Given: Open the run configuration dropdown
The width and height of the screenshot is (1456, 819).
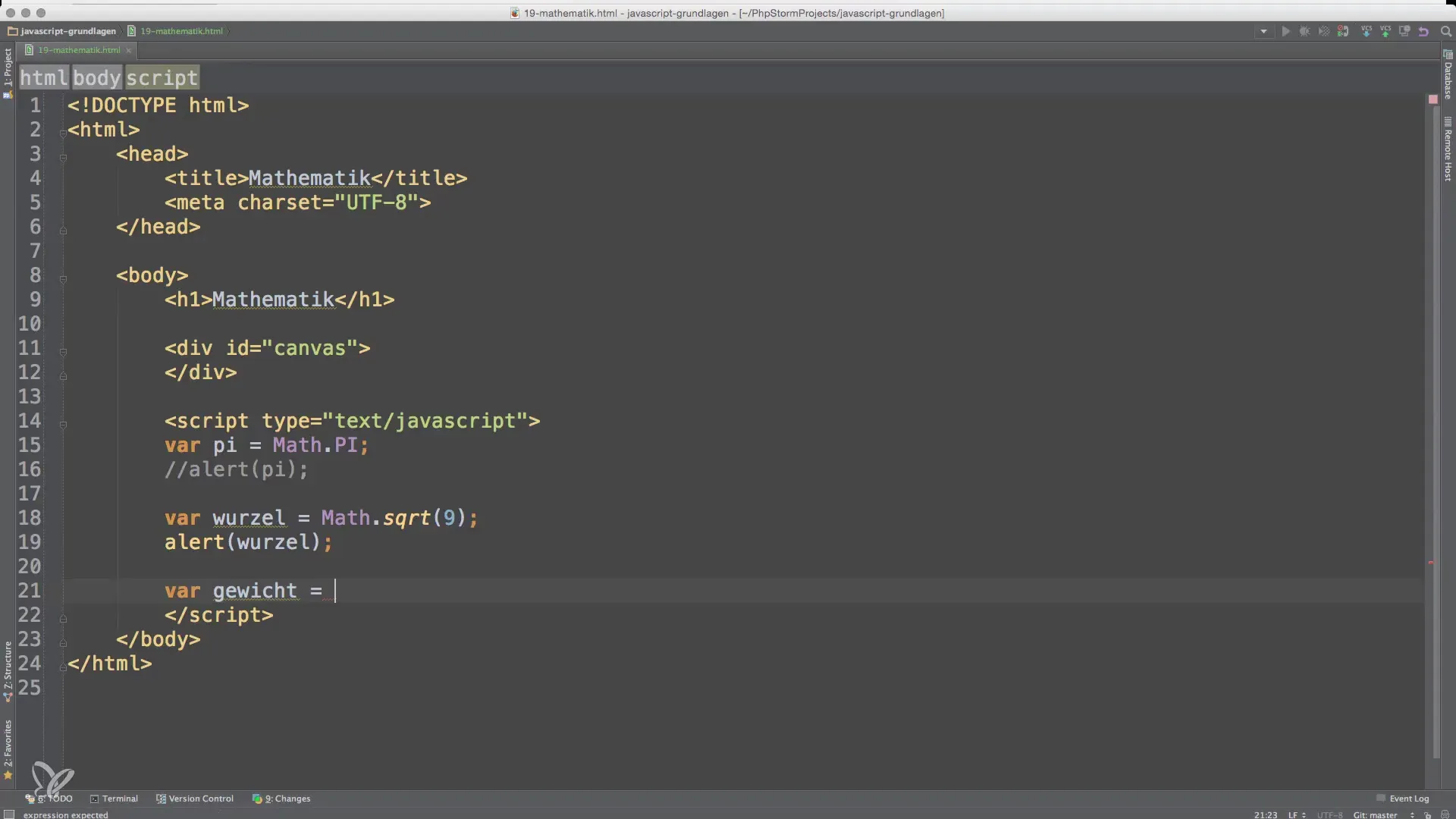Looking at the screenshot, I should (x=1263, y=32).
